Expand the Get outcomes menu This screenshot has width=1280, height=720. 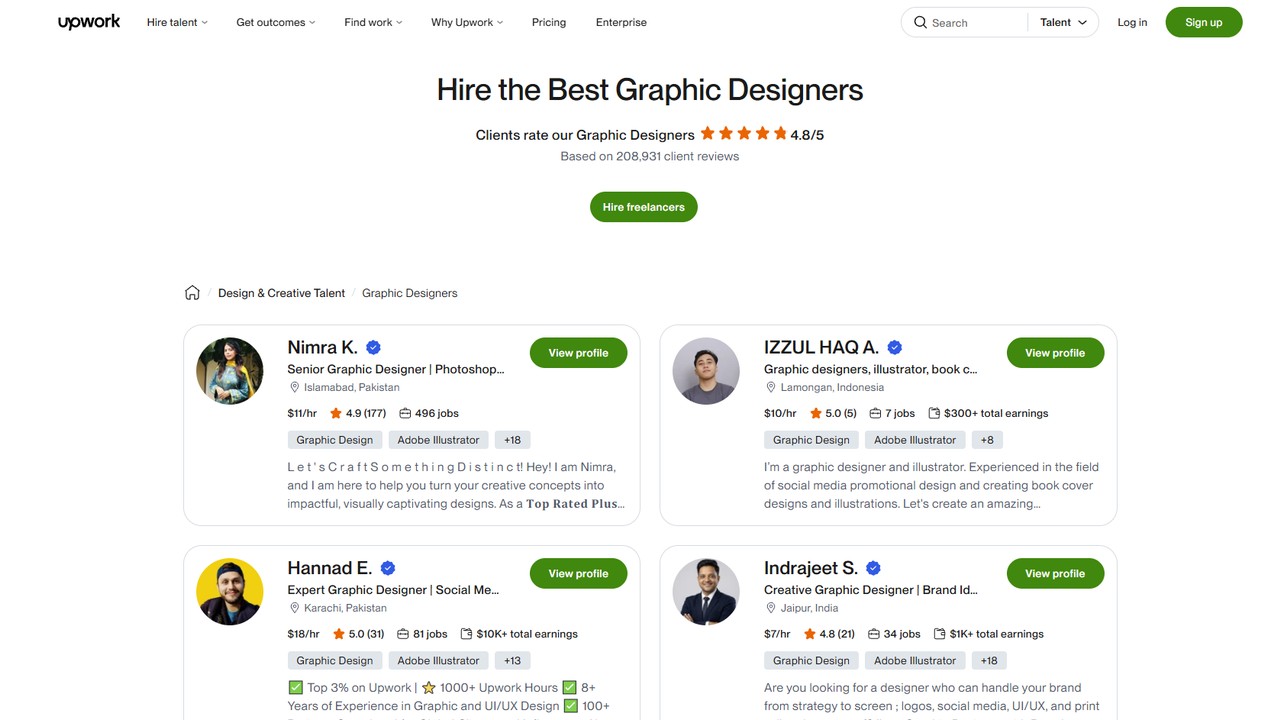(x=275, y=22)
